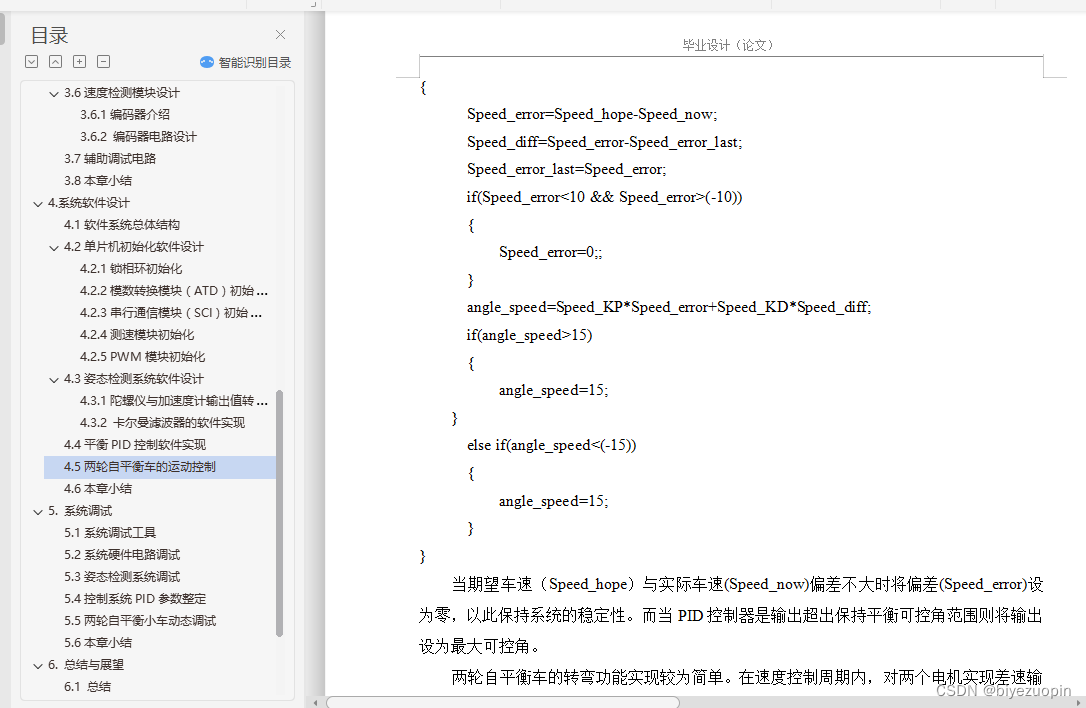Click the line angle_speed=Speed_KP*Speed_error+Speed_KD*Speed_diff;
This screenshot has height=708, width=1086.
(x=669, y=308)
